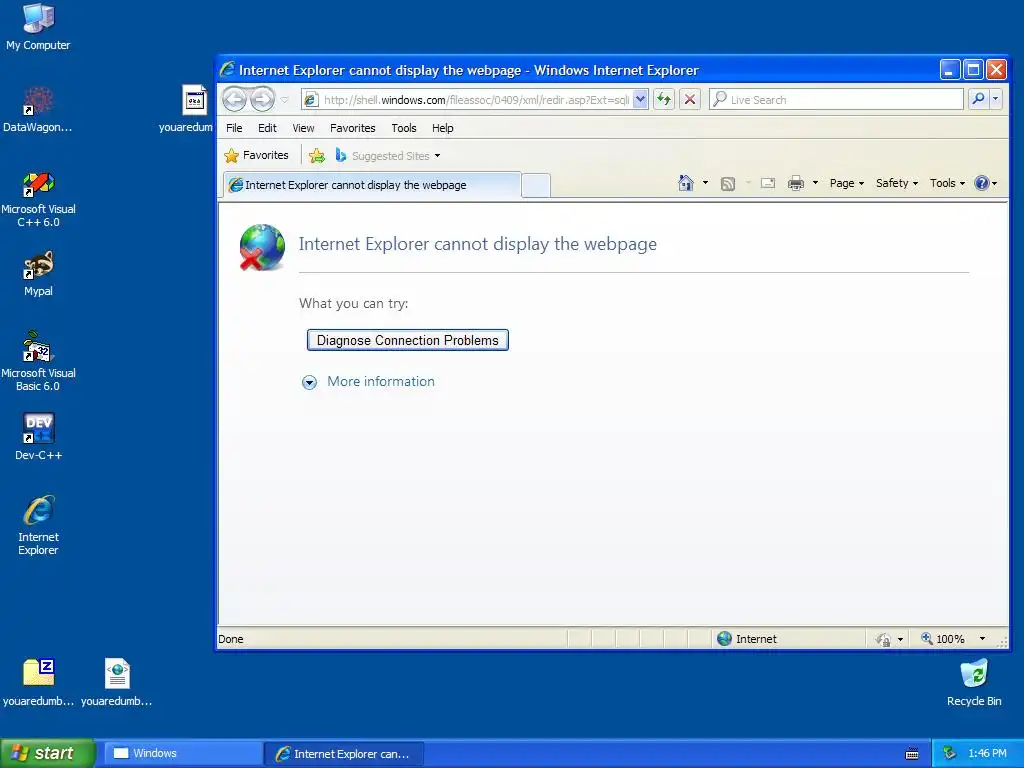Screen dimensions: 1024x768
Task: Select the Dev-C++ desktop shortcut
Action: coord(39,436)
